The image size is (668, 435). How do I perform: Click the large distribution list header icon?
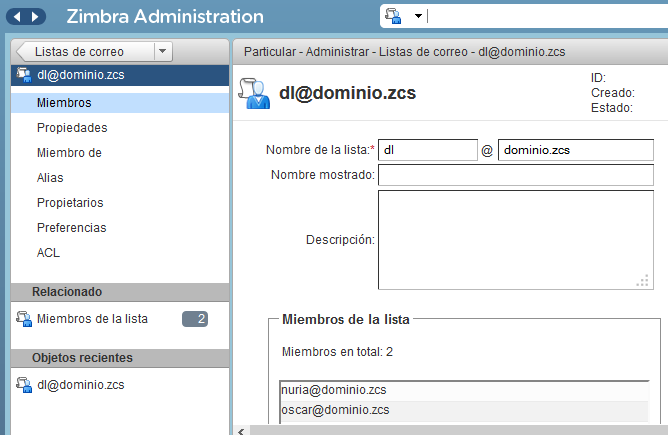pos(254,93)
